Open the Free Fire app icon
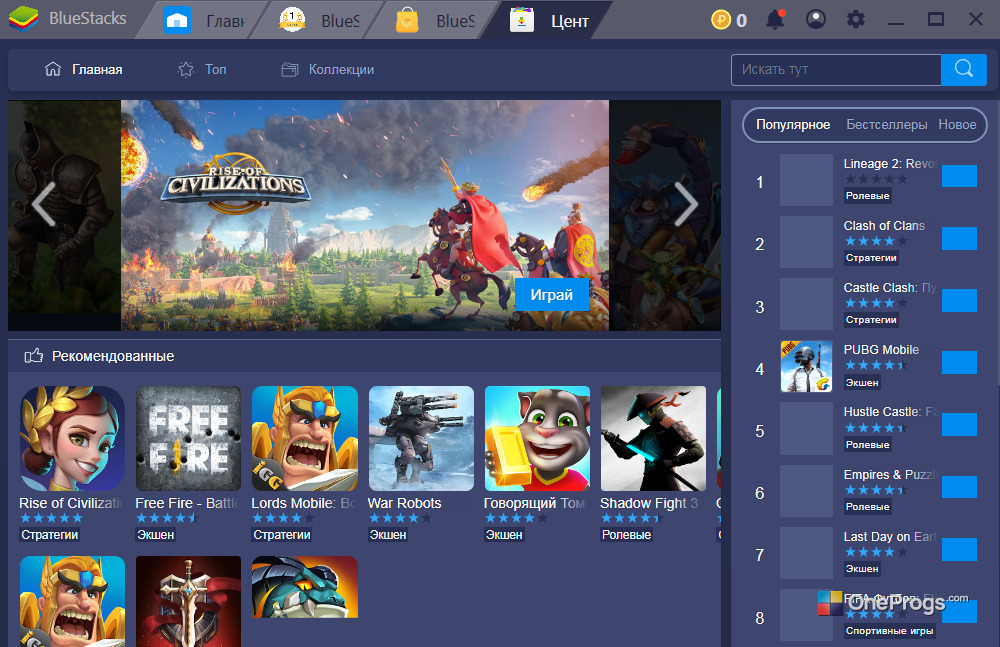The height and width of the screenshot is (647, 1000). [x=188, y=438]
